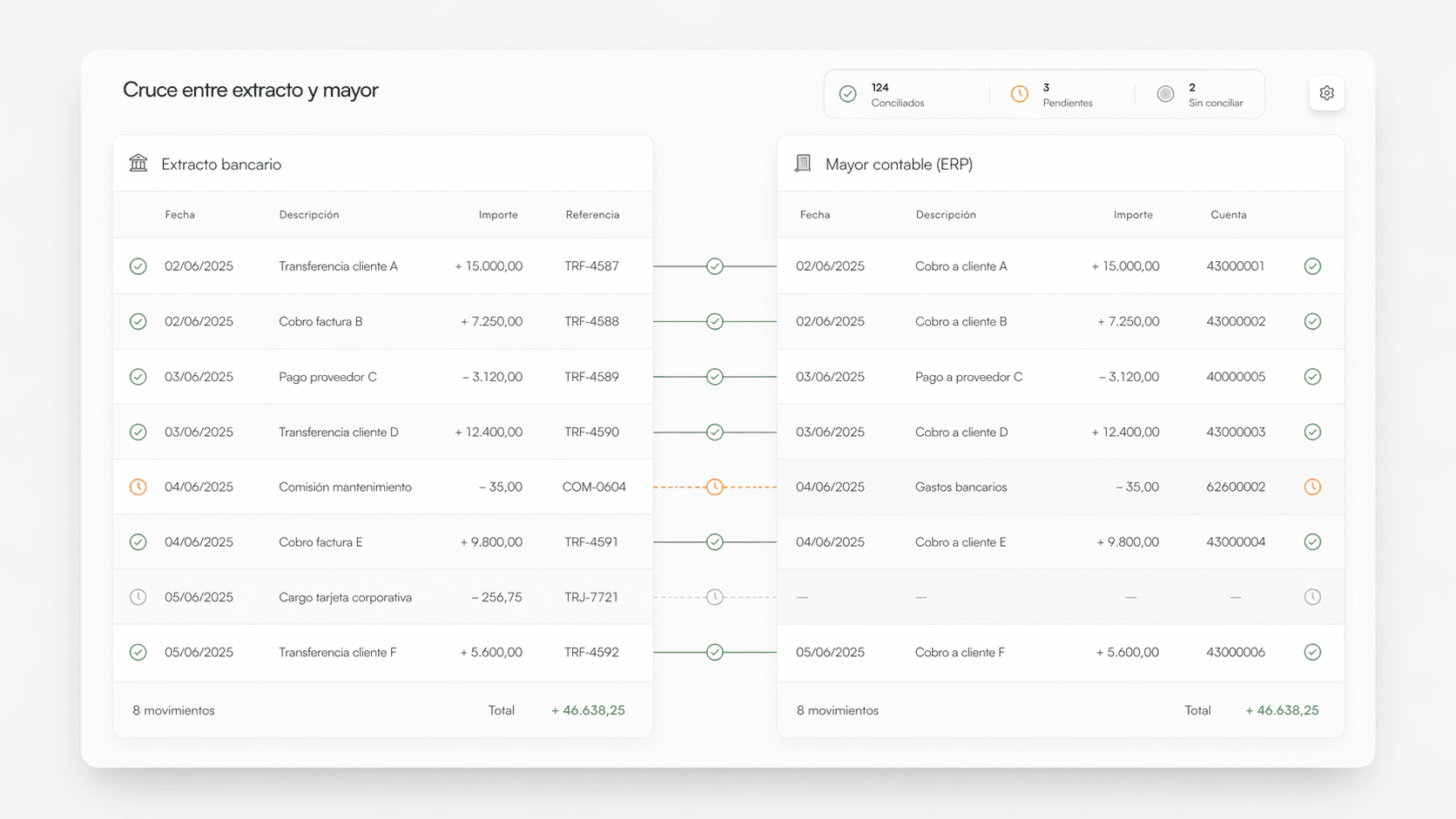Click the title Cruce entre extracto y mayor
Viewport: 1456px width, 819px height.
click(x=250, y=90)
